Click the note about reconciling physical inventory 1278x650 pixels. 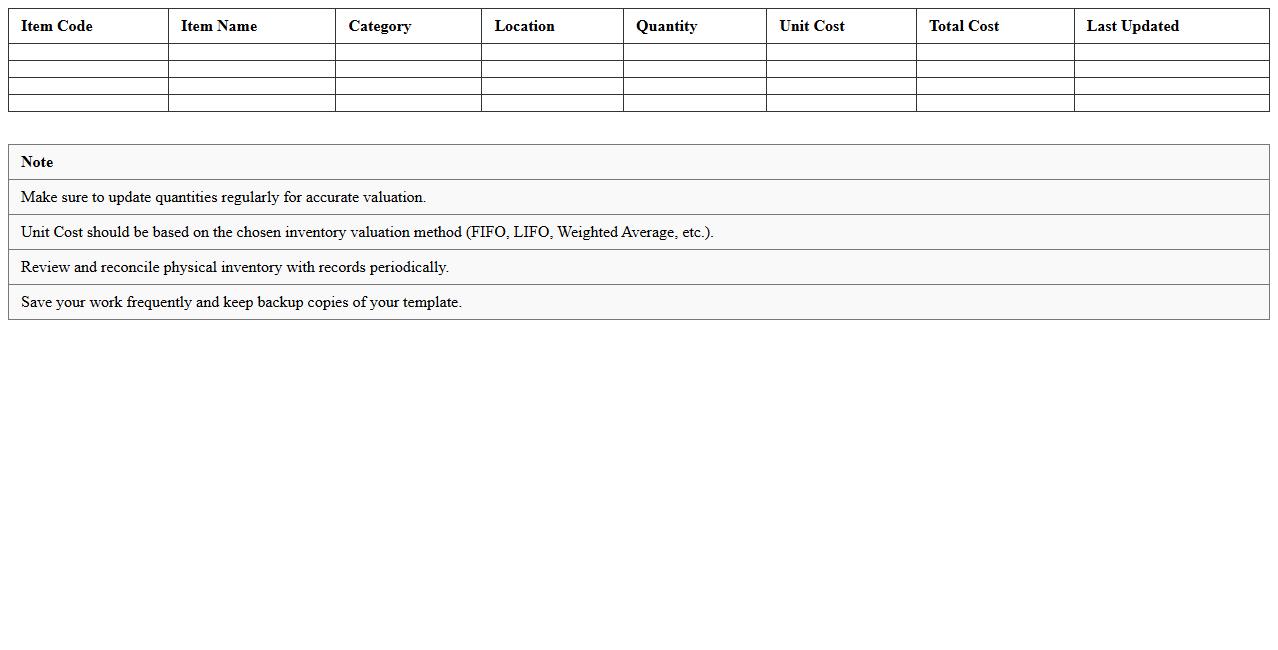[235, 267]
